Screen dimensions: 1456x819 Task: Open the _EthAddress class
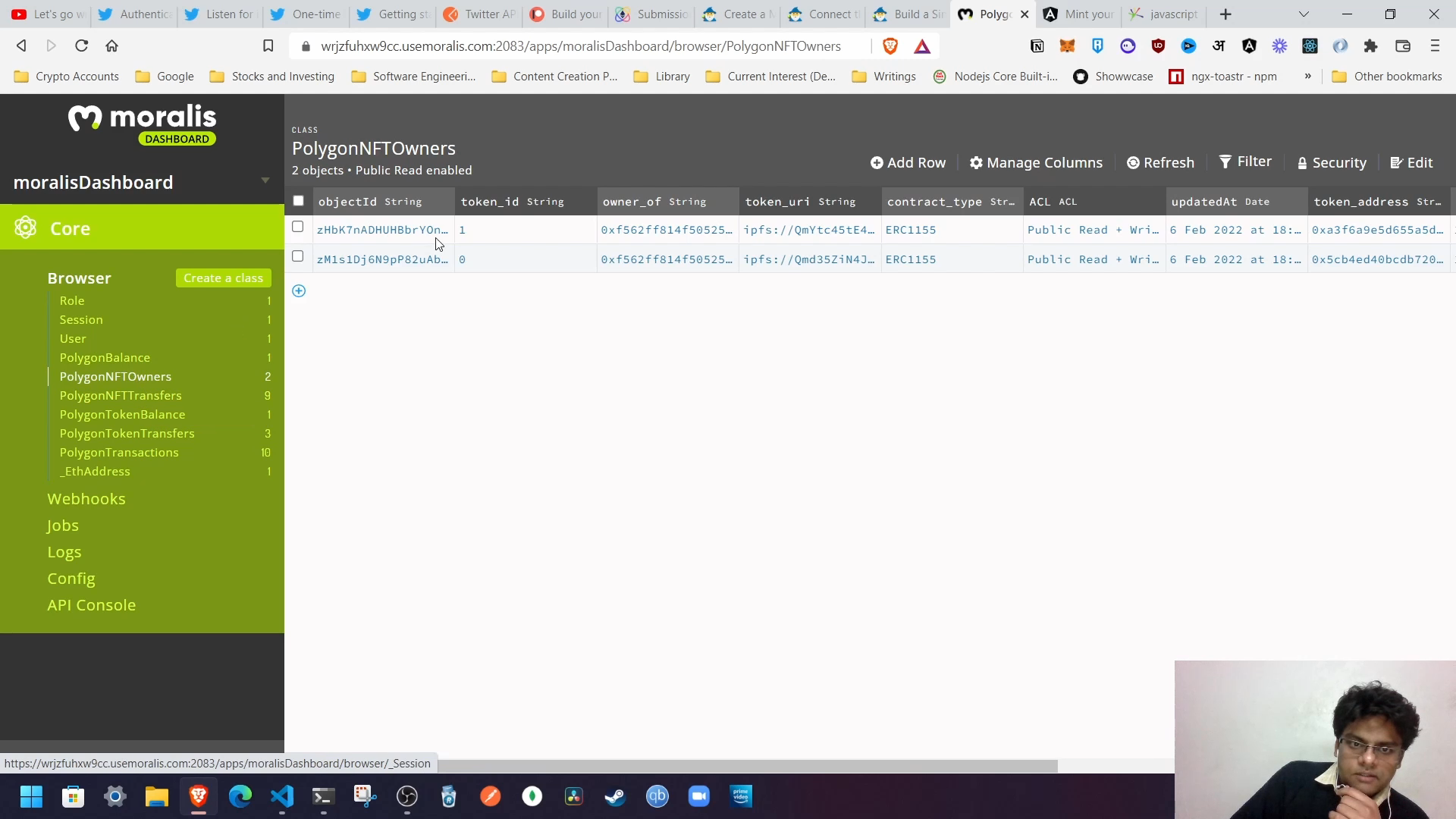95,472
